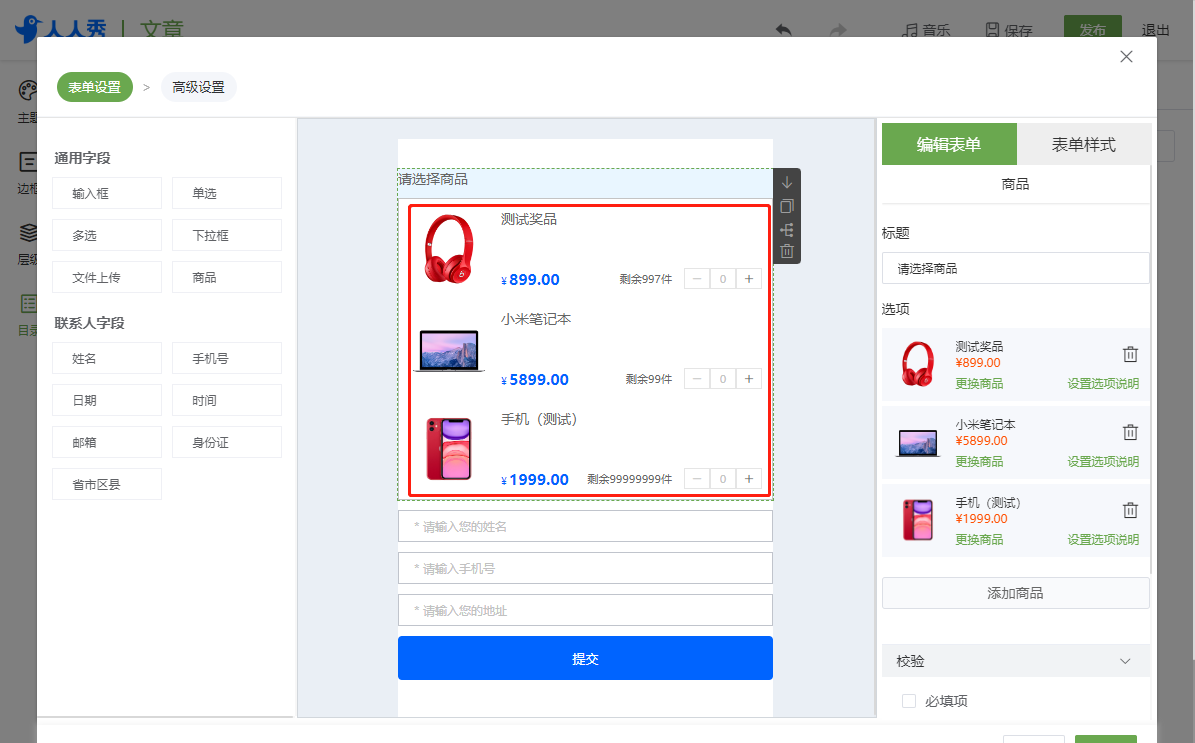Open 音乐 music setting in top bar

(926, 30)
